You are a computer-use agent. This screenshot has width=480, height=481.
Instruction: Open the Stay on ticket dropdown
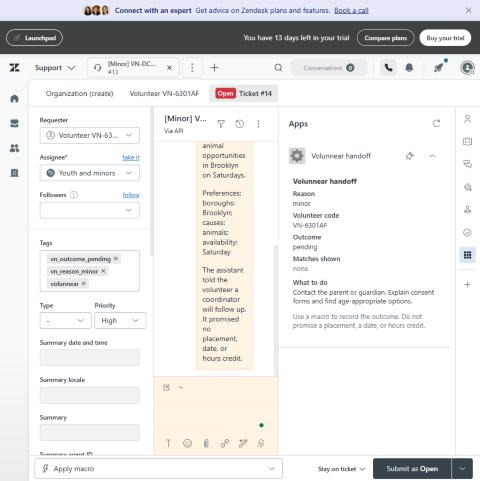pos(341,469)
